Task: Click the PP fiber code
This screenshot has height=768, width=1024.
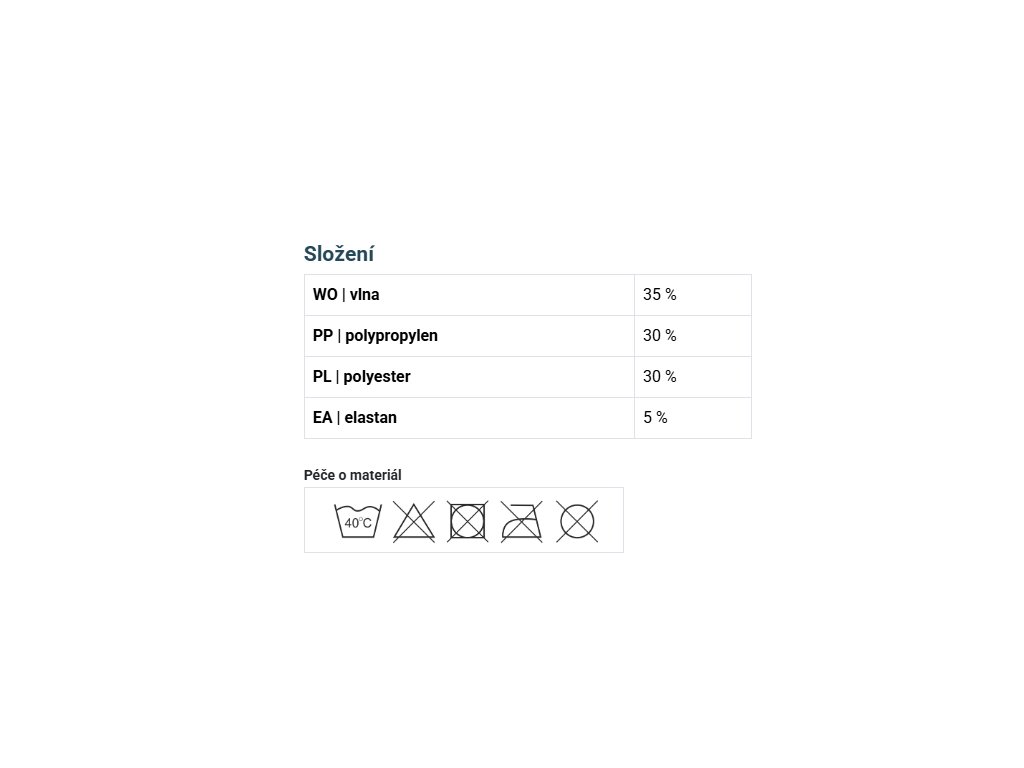Action: coord(322,336)
